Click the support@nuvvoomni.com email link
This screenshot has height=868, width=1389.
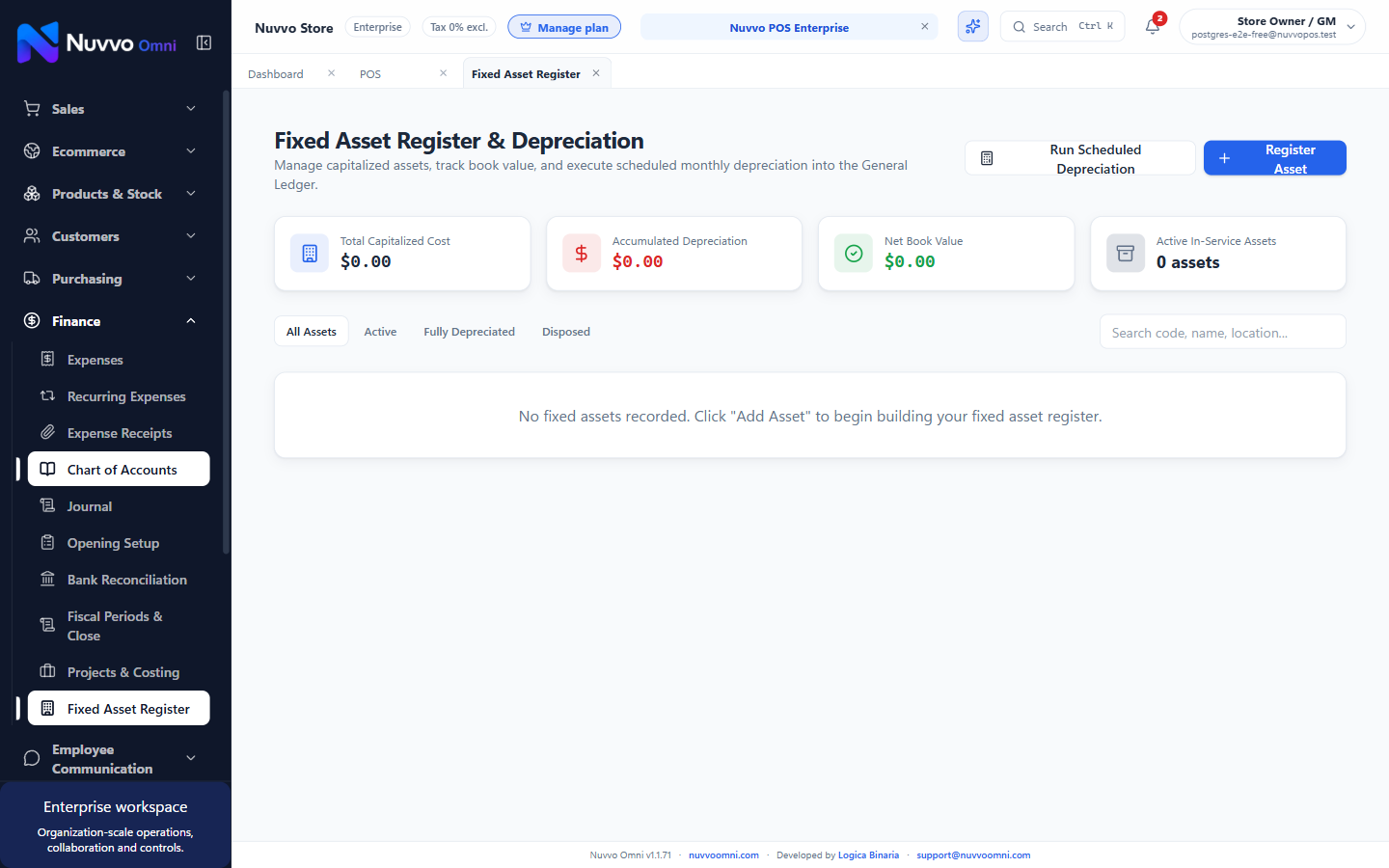(973, 855)
